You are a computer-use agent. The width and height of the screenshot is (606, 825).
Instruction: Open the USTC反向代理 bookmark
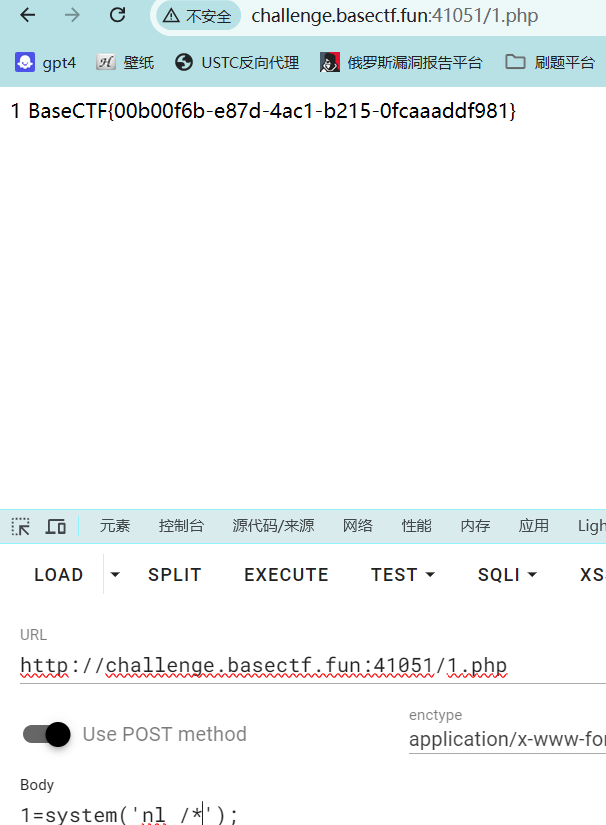237,62
